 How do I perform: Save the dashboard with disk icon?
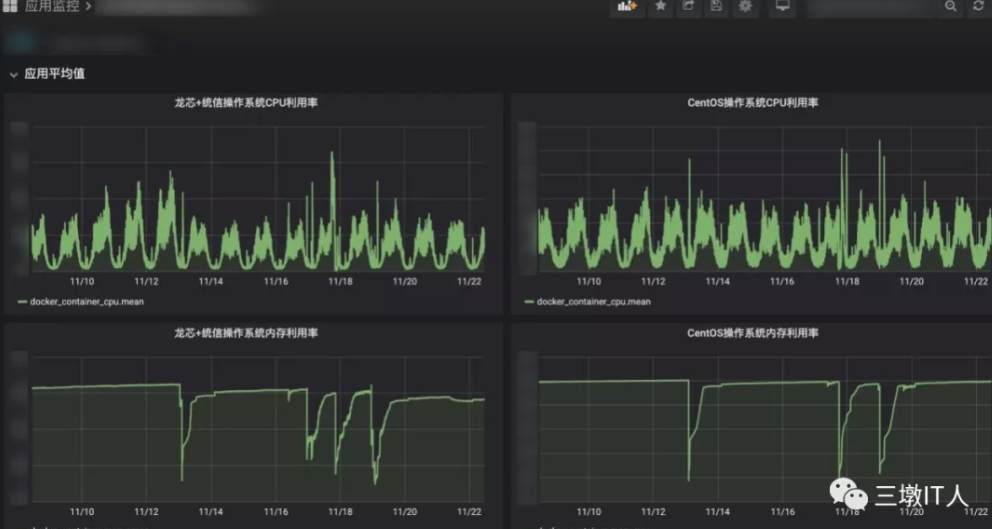716,7
